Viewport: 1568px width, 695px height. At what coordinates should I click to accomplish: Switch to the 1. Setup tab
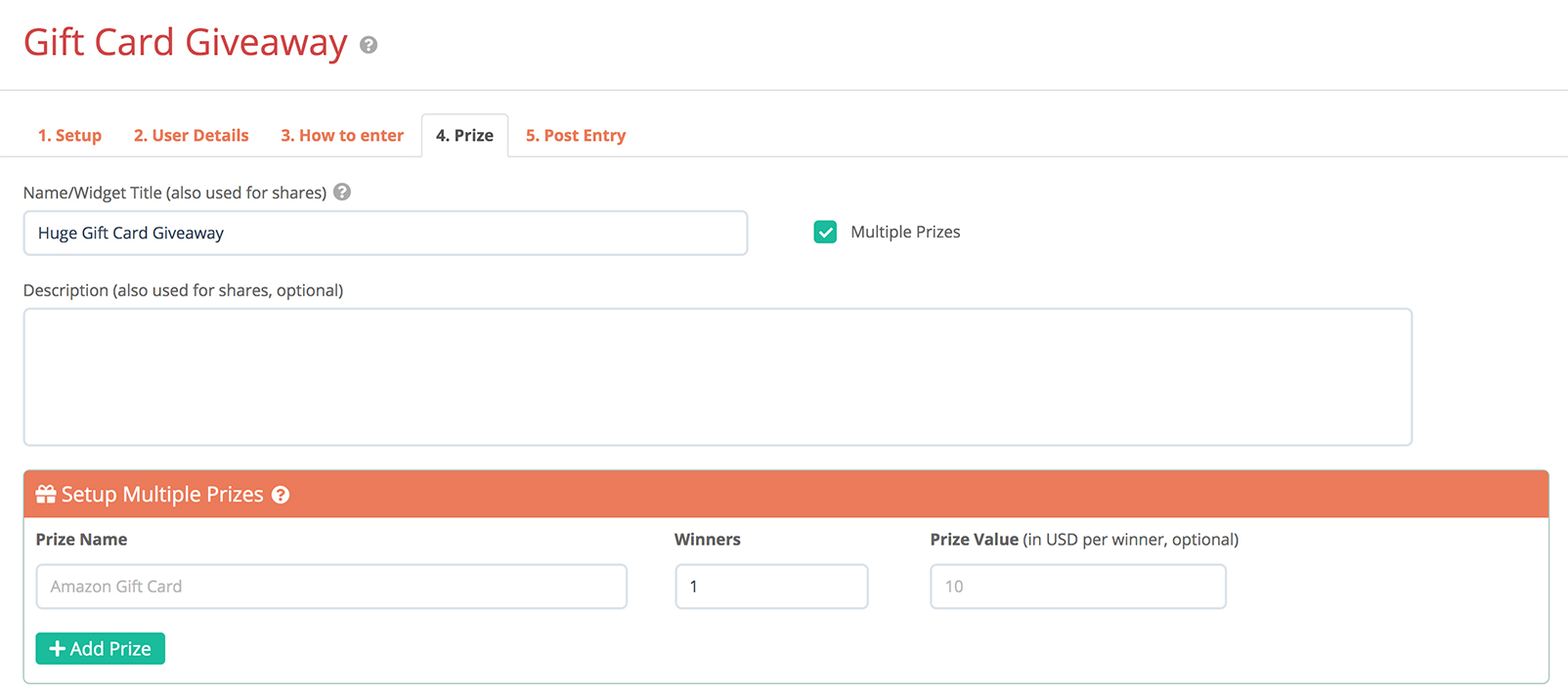tap(69, 136)
